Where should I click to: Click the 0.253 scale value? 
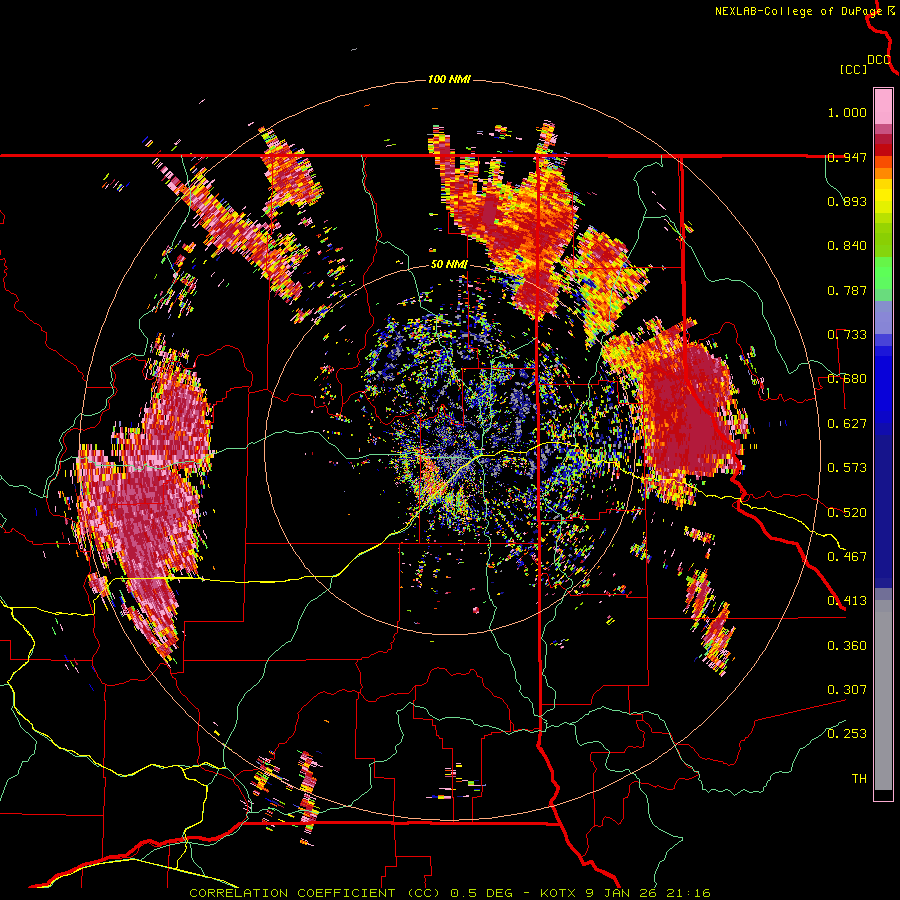(847, 734)
